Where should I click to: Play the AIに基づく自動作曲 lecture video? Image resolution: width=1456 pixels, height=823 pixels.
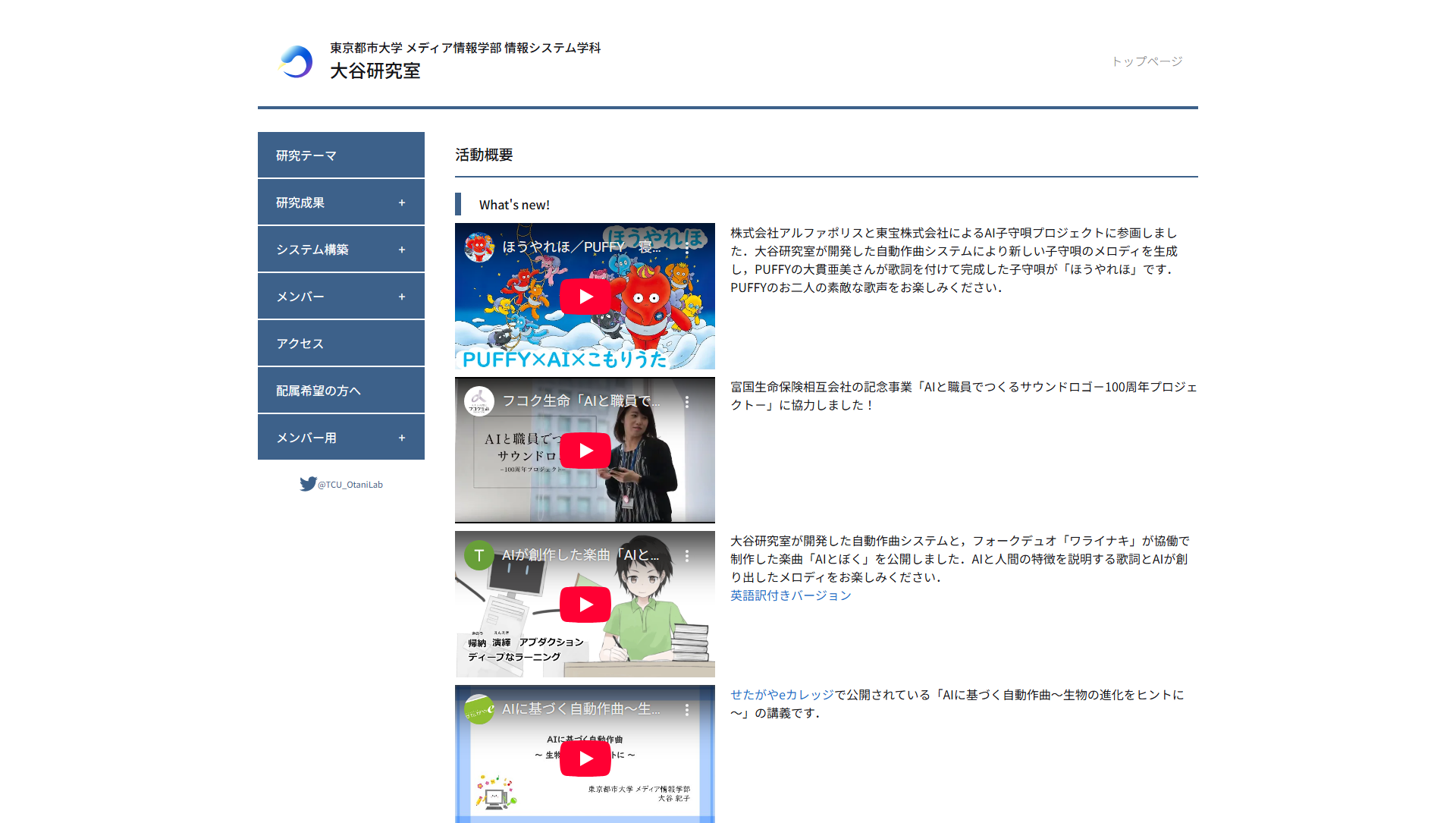(x=585, y=759)
